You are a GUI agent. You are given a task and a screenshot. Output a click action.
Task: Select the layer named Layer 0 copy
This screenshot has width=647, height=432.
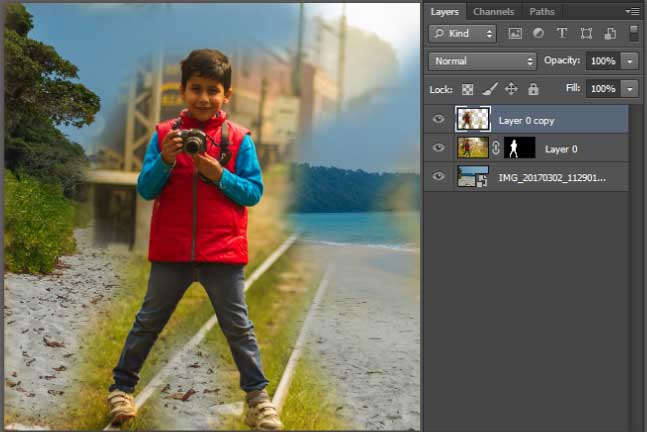pos(526,120)
